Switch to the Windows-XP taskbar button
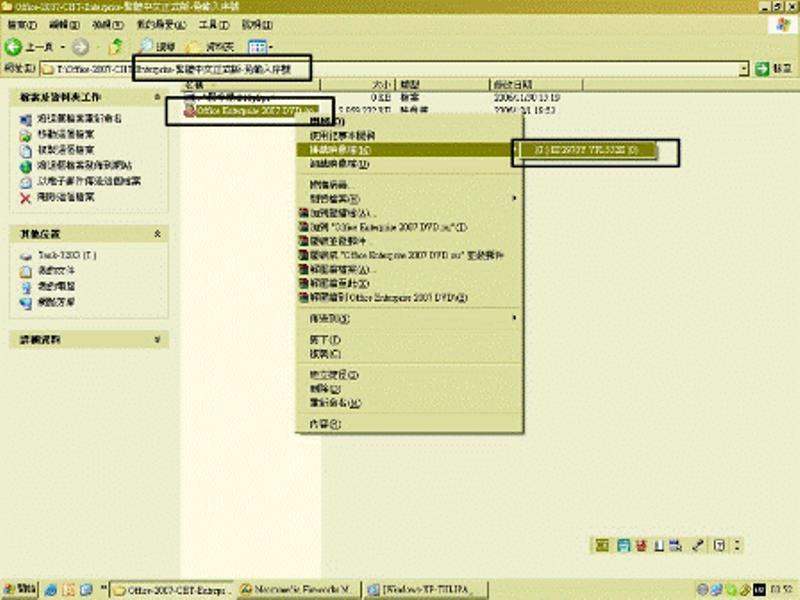The width and height of the screenshot is (800, 600). tap(425, 590)
